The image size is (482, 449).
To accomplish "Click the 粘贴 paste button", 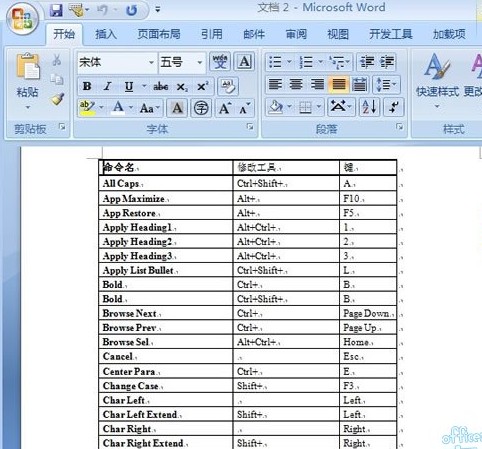I will [28, 82].
